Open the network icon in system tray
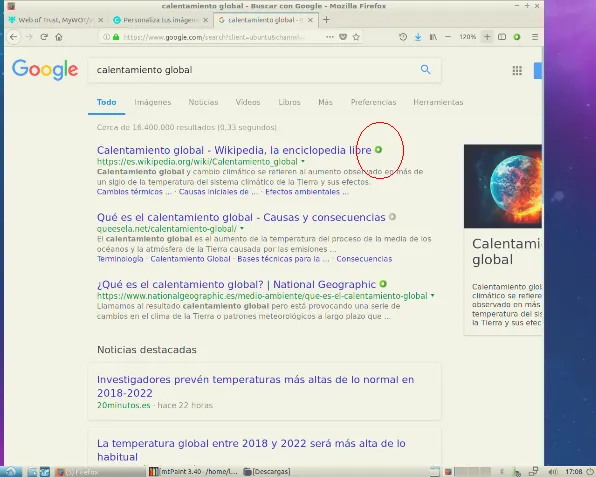The height and width of the screenshot is (477, 596). click(534, 472)
